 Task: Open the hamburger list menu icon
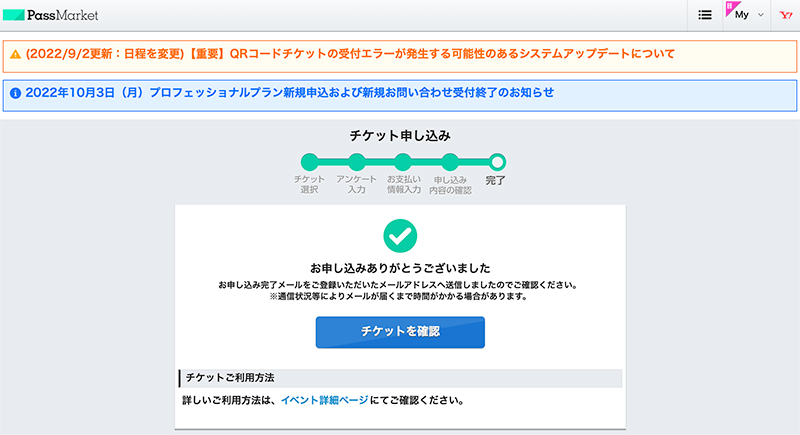click(705, 15)
